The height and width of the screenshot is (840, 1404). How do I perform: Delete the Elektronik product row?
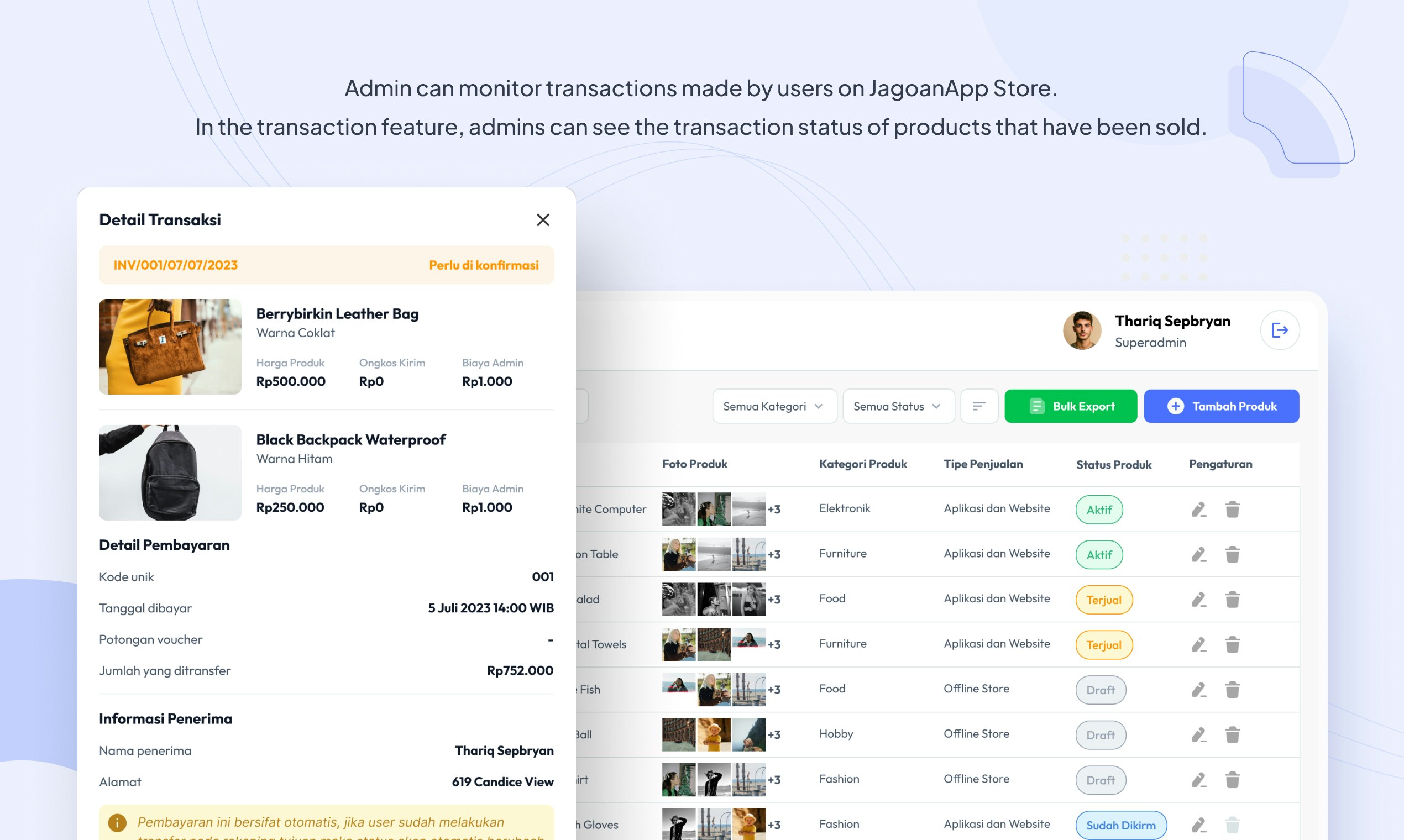click(1233, 510)
